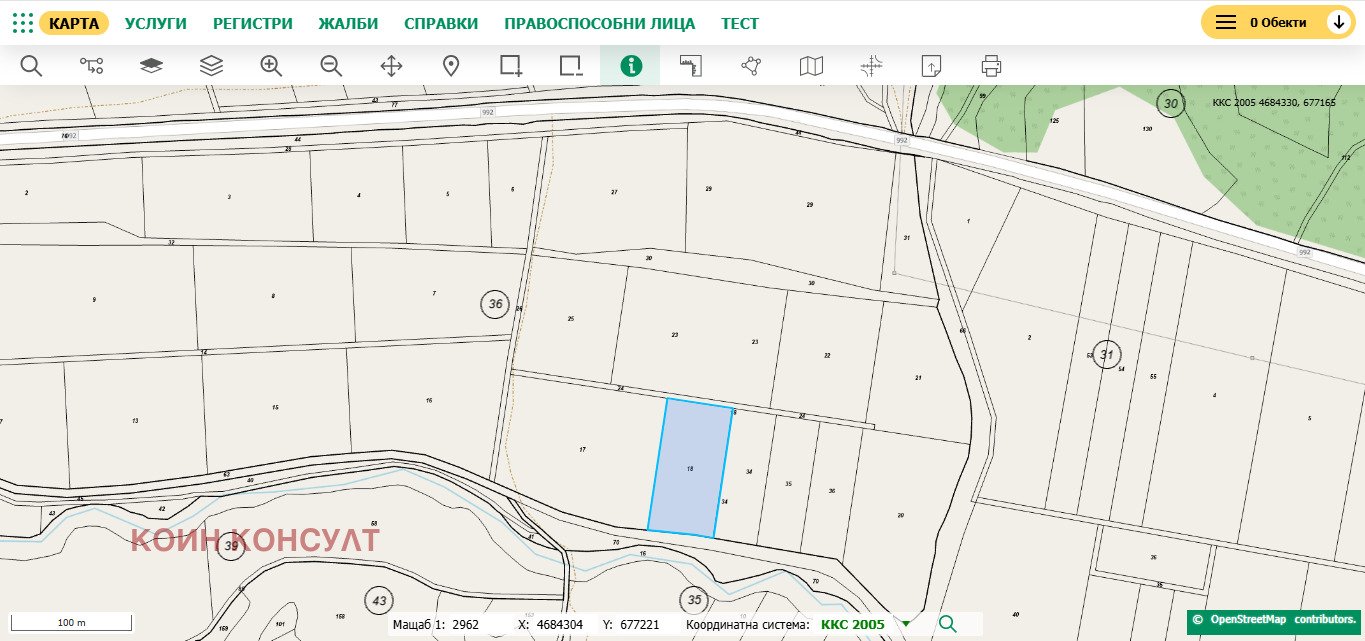Viewport: 1365px width, 641px height.
Task: Select the measure distance ruler tool
Action: click(690, 65)
